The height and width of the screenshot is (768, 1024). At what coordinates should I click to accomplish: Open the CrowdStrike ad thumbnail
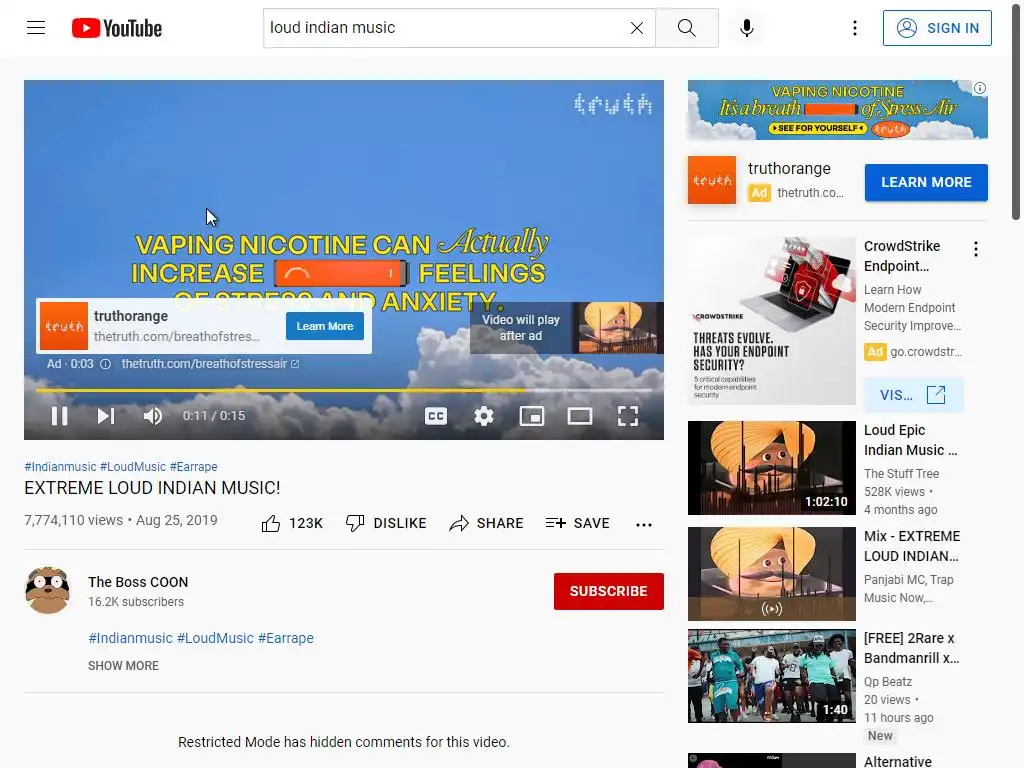click(x=771, y=321)
